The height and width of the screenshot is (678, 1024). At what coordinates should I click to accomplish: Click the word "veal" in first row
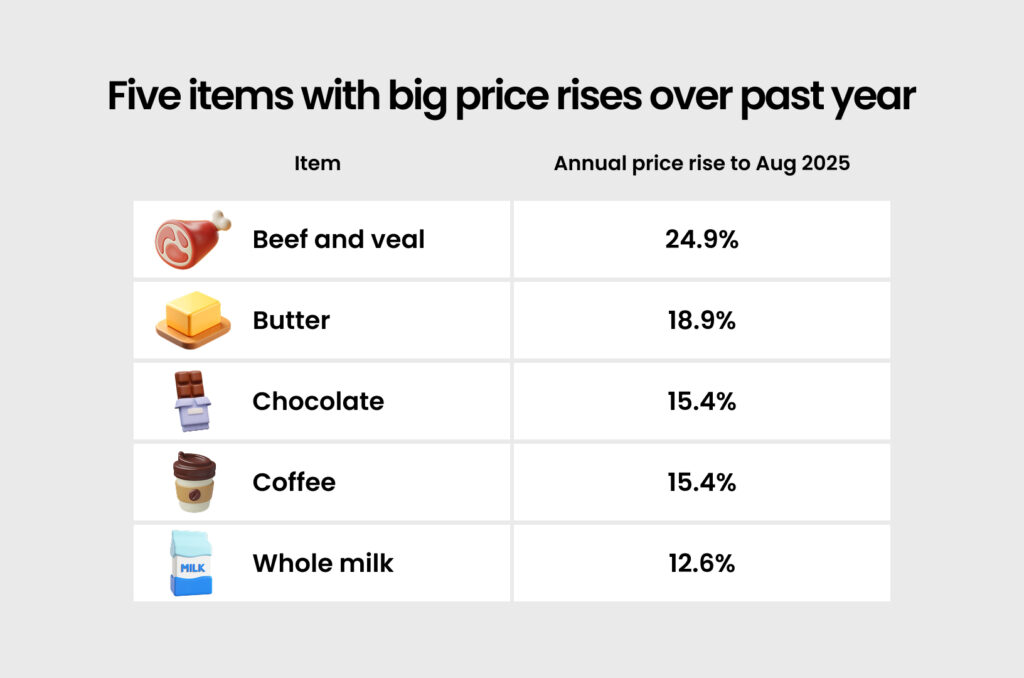click(398, 240)
